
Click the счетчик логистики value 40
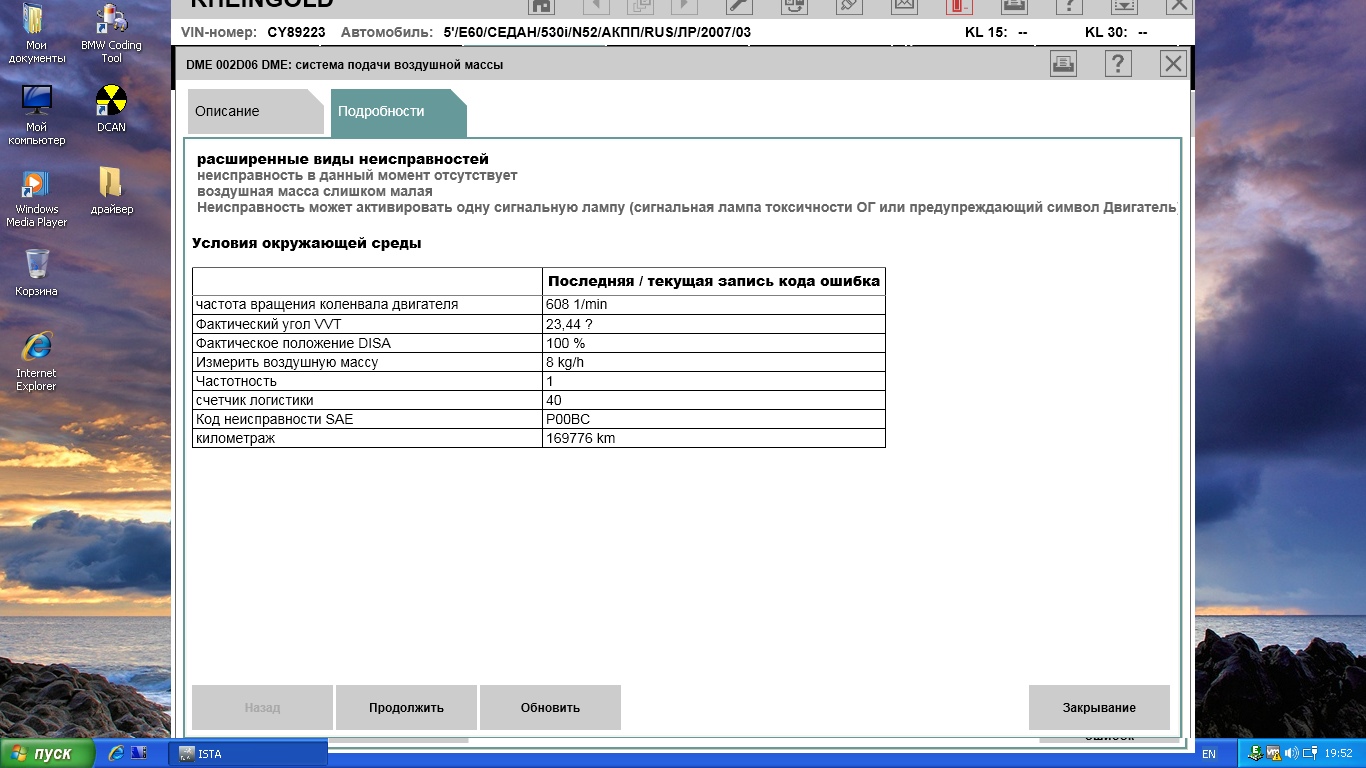[x=714, y=400]
